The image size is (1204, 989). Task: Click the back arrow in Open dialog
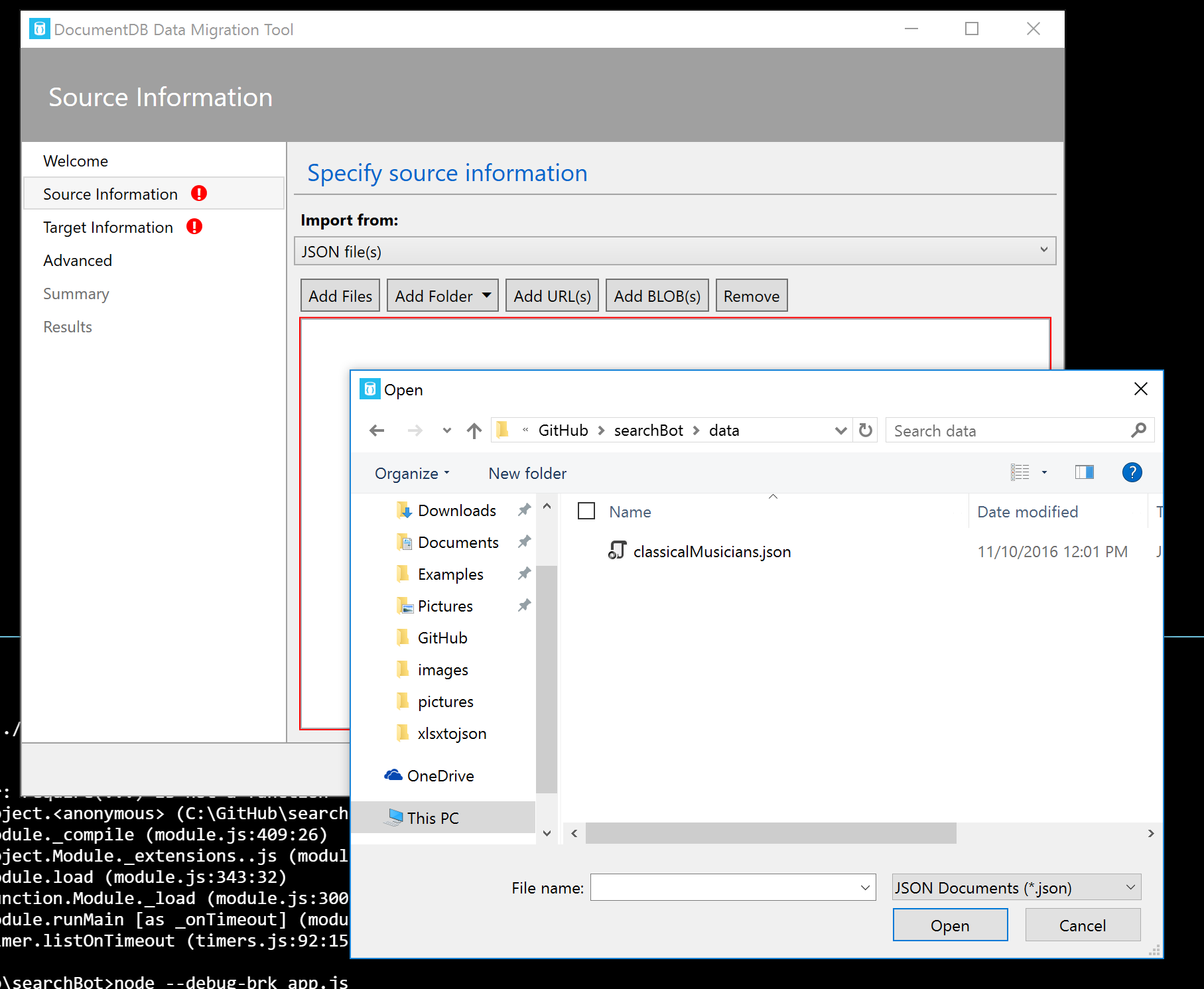point(377,430)
